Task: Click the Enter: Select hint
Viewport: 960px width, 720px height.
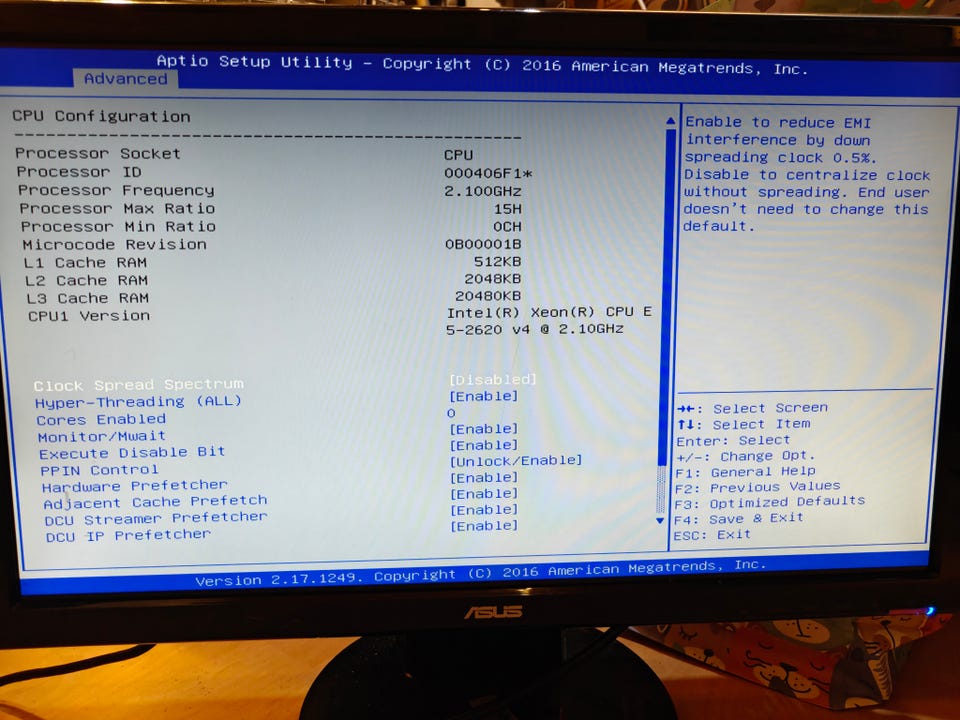Action: tap(733, 440)
